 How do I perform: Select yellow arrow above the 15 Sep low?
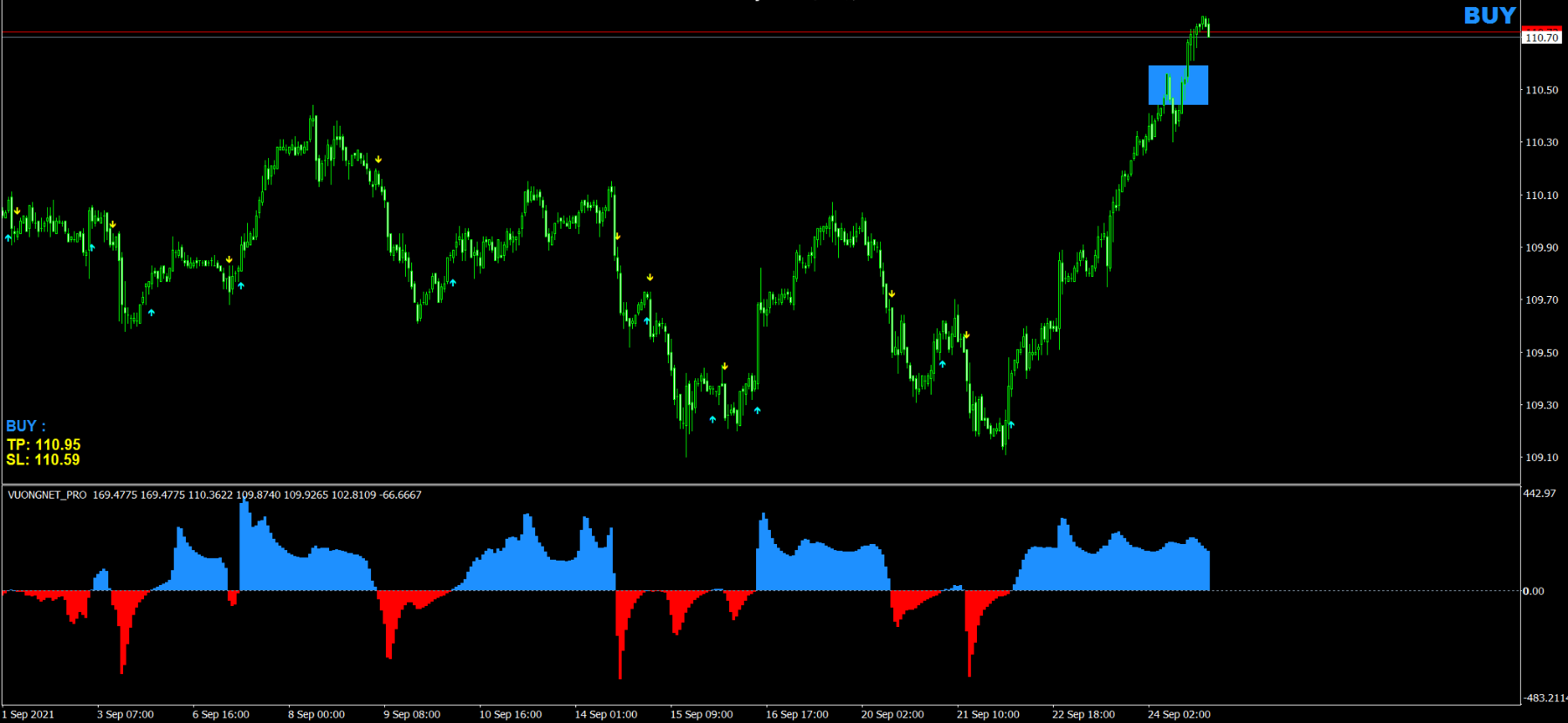coord(725,367)
